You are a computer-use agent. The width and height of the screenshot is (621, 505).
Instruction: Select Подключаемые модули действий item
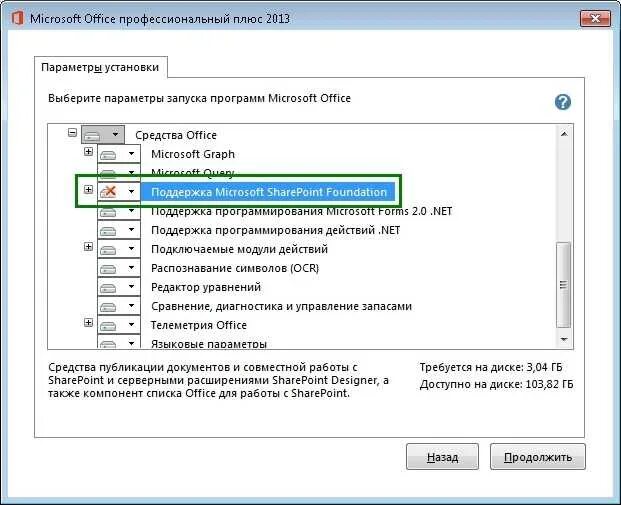tap(239, 249)
